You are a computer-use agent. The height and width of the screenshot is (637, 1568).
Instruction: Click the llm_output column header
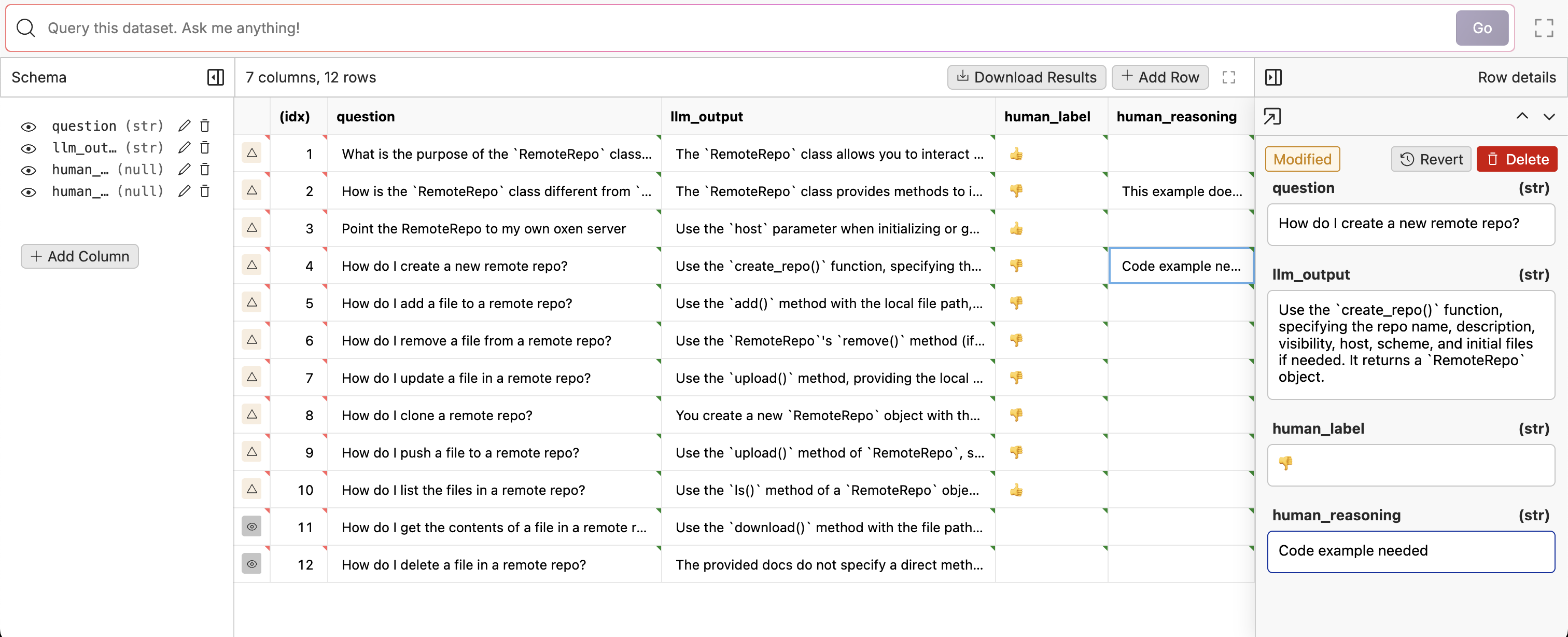click(x=706, y=116)
